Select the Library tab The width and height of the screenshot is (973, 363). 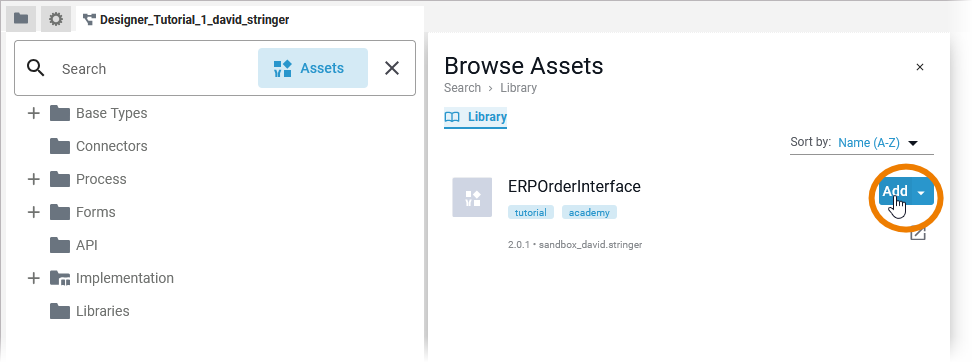pyautogui.click(x=476, y=117)
